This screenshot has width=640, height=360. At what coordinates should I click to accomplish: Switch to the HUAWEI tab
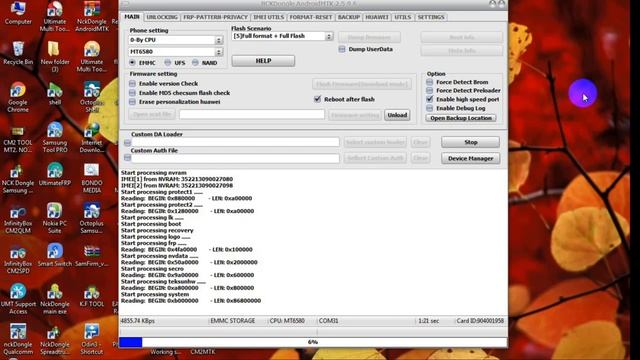click(x=377, y=17)
